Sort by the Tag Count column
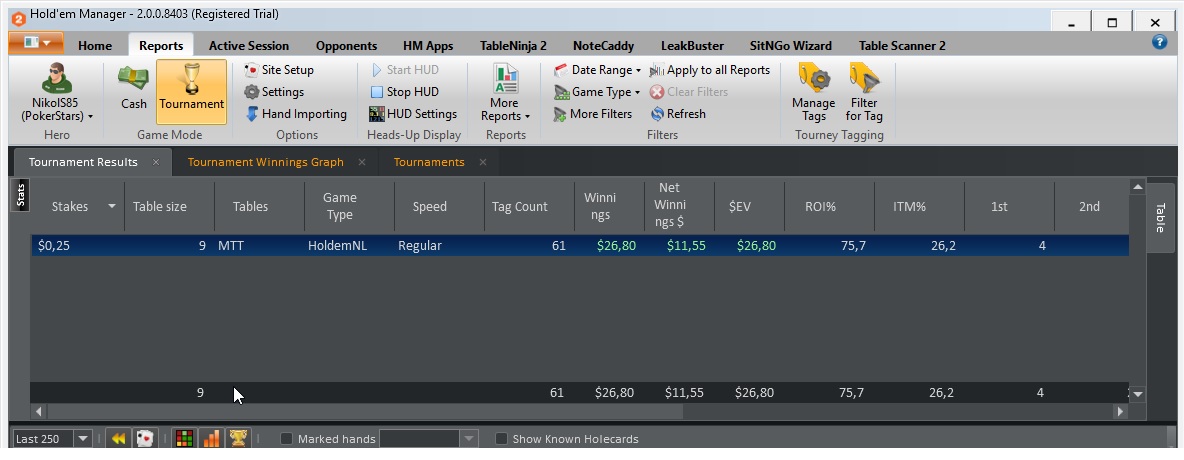 point(529,206)
